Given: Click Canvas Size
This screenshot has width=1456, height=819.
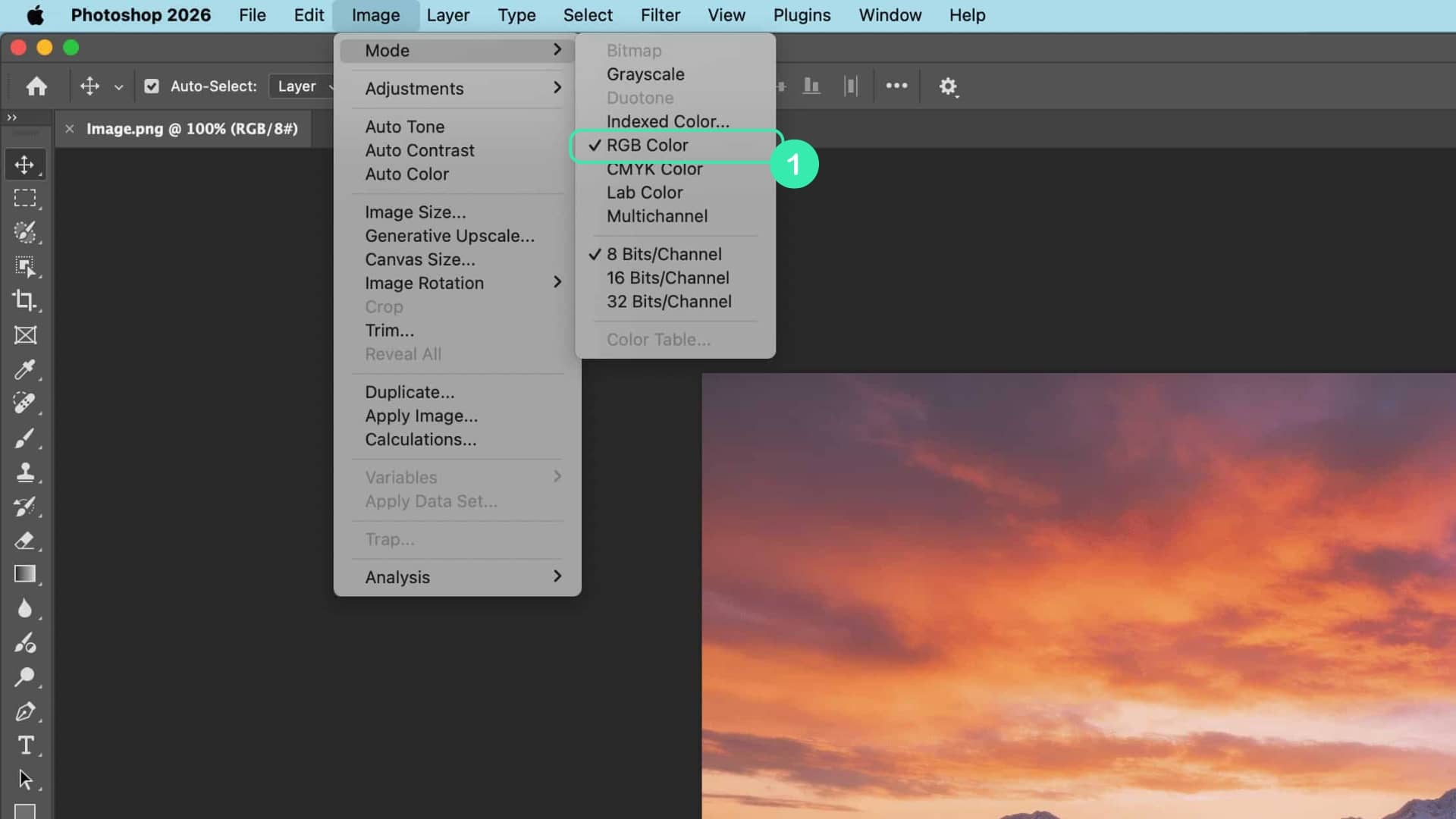Looking at the screenshot, I should click(457, 259).
